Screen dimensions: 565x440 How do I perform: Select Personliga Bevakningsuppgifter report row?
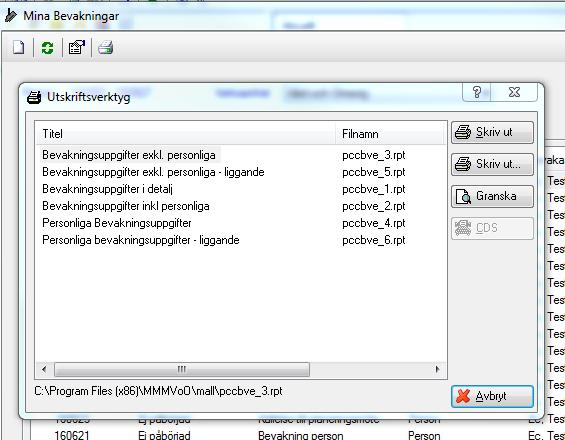pos(223,223)
